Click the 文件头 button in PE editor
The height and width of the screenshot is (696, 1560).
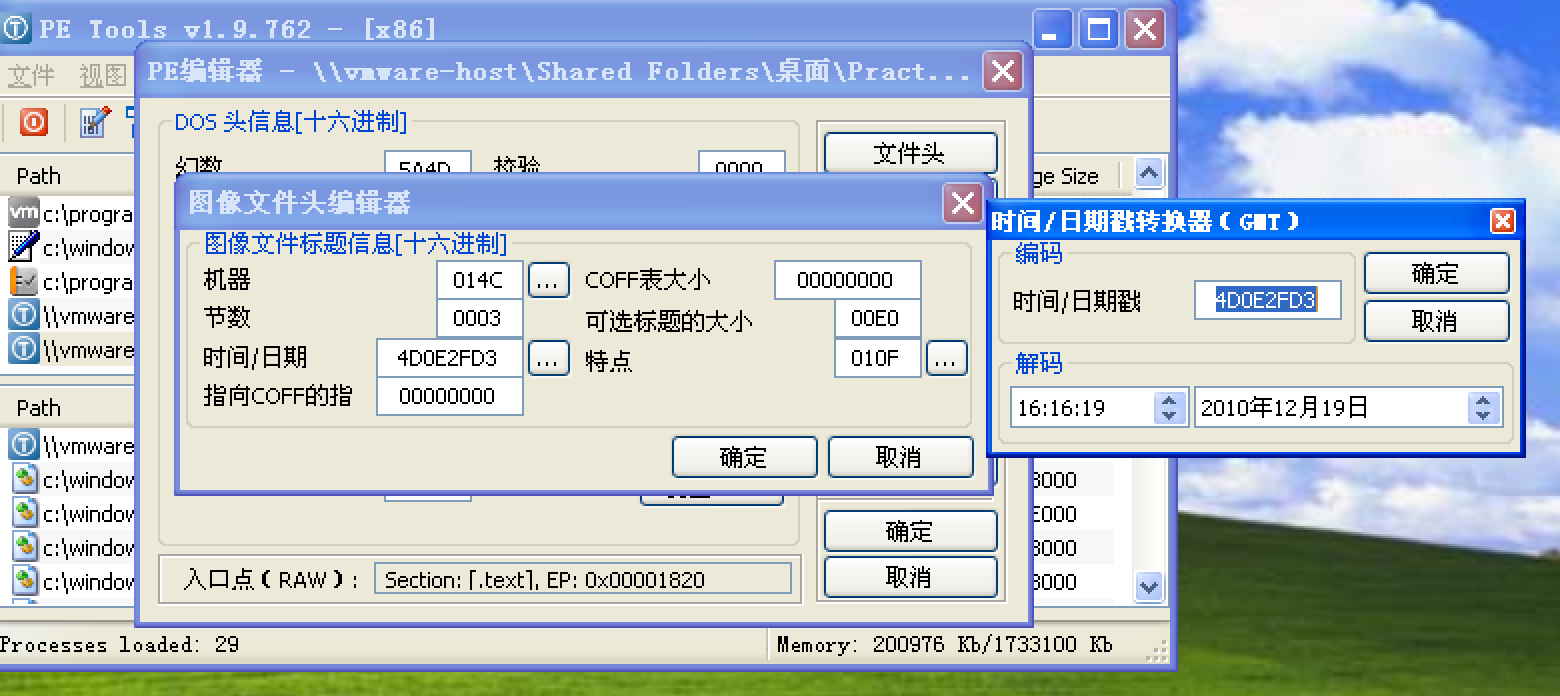908,152
